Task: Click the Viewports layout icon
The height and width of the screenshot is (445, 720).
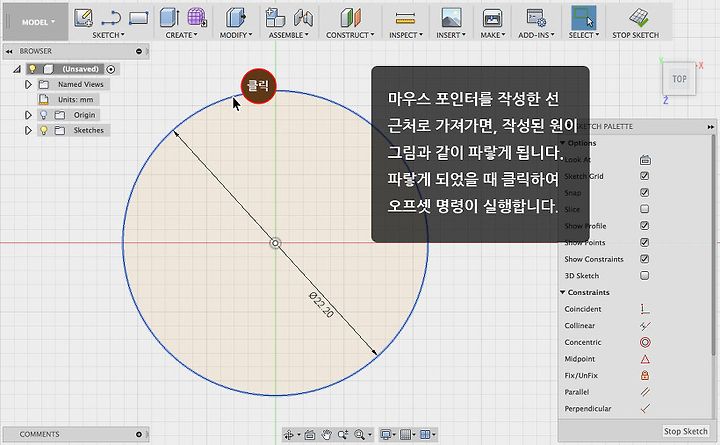Action: coord(425,434)
